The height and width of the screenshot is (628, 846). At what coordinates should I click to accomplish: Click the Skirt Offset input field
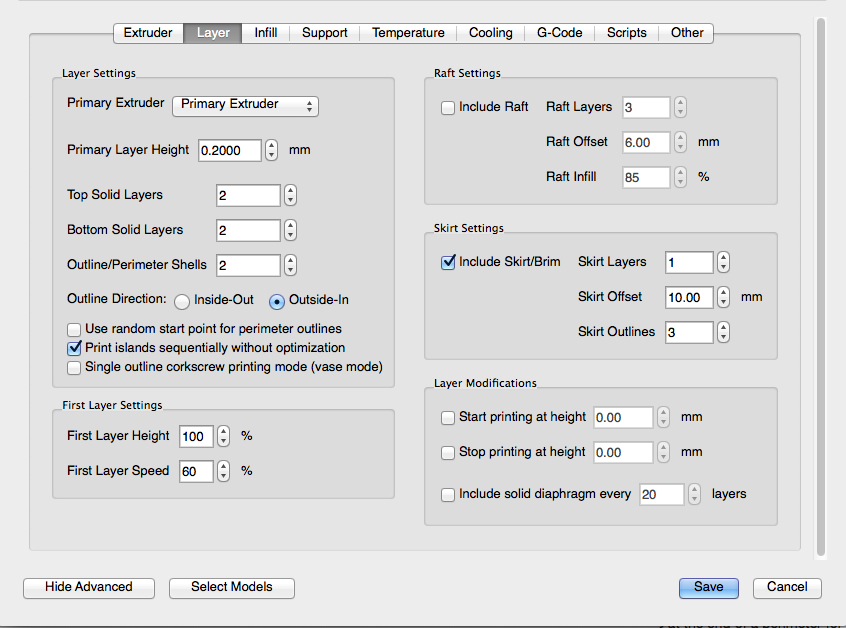690,297
